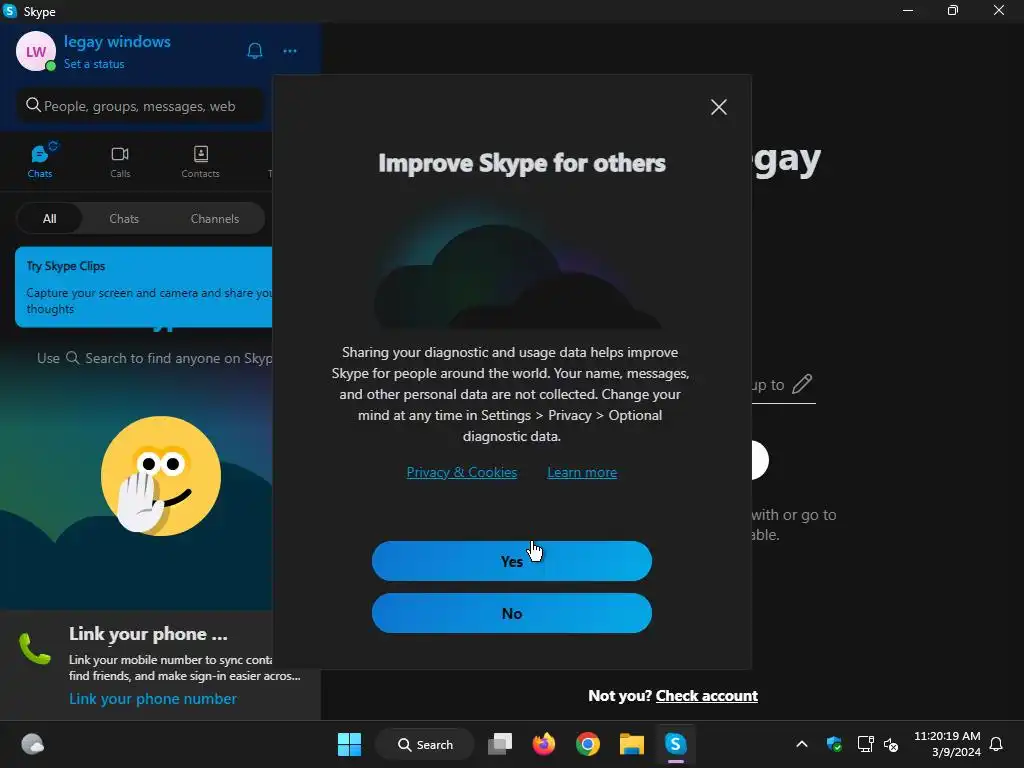Open the clock and date flyout
This screenshot has width=1024, height=768.
coord(947,744)
